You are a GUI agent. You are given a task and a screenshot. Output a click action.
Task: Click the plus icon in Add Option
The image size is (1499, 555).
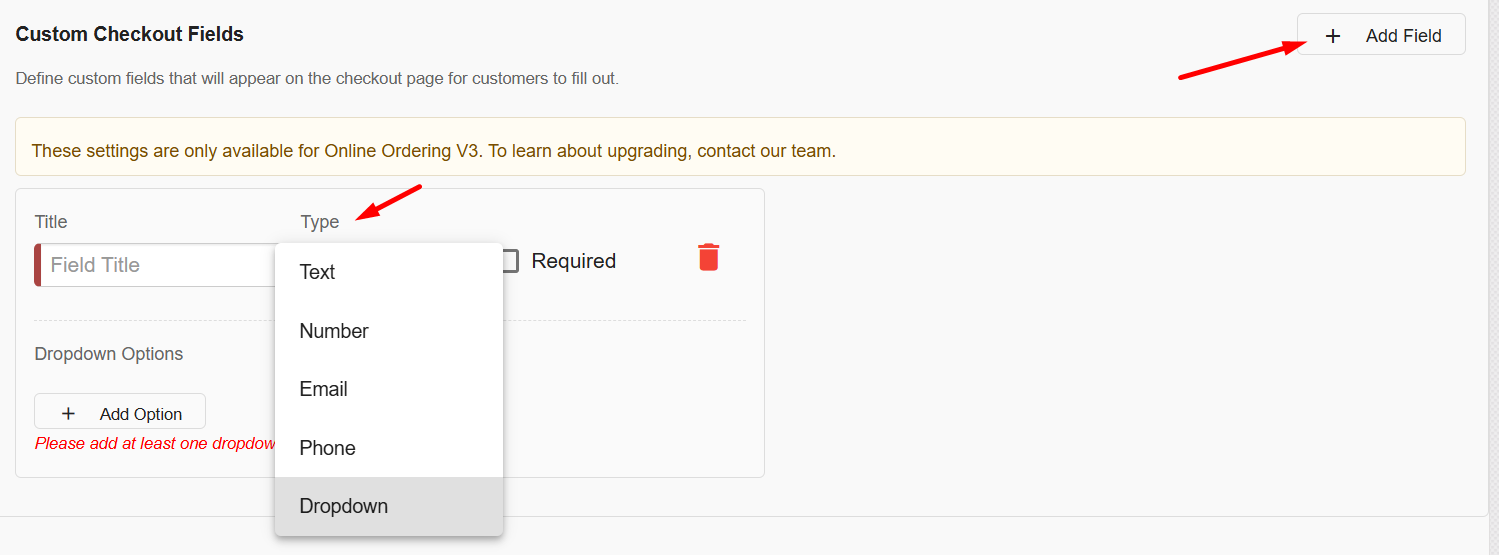click(68, 413)
